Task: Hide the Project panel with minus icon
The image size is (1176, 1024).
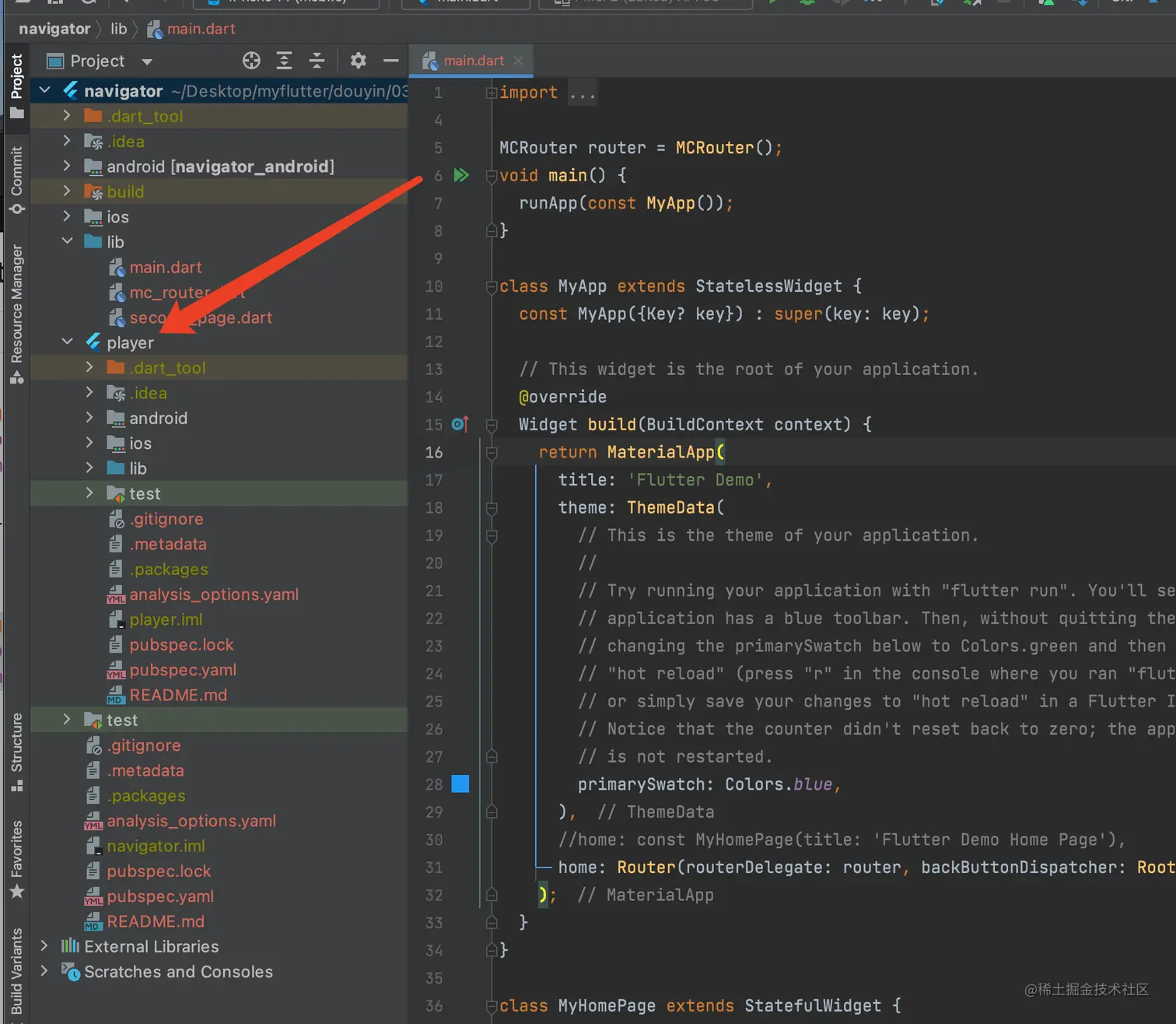Action: pyautogui.click(x=390, y=61)
